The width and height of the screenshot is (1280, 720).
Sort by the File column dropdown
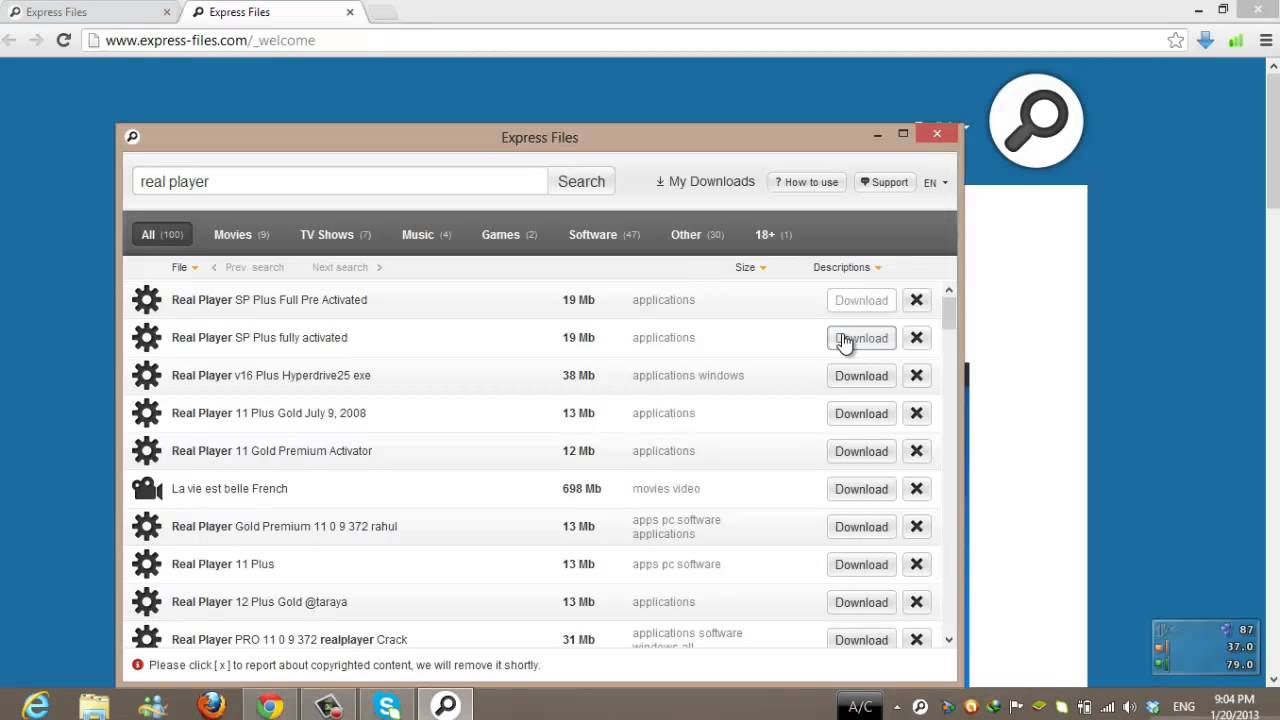pyautogui.click(x=185, y=267)
